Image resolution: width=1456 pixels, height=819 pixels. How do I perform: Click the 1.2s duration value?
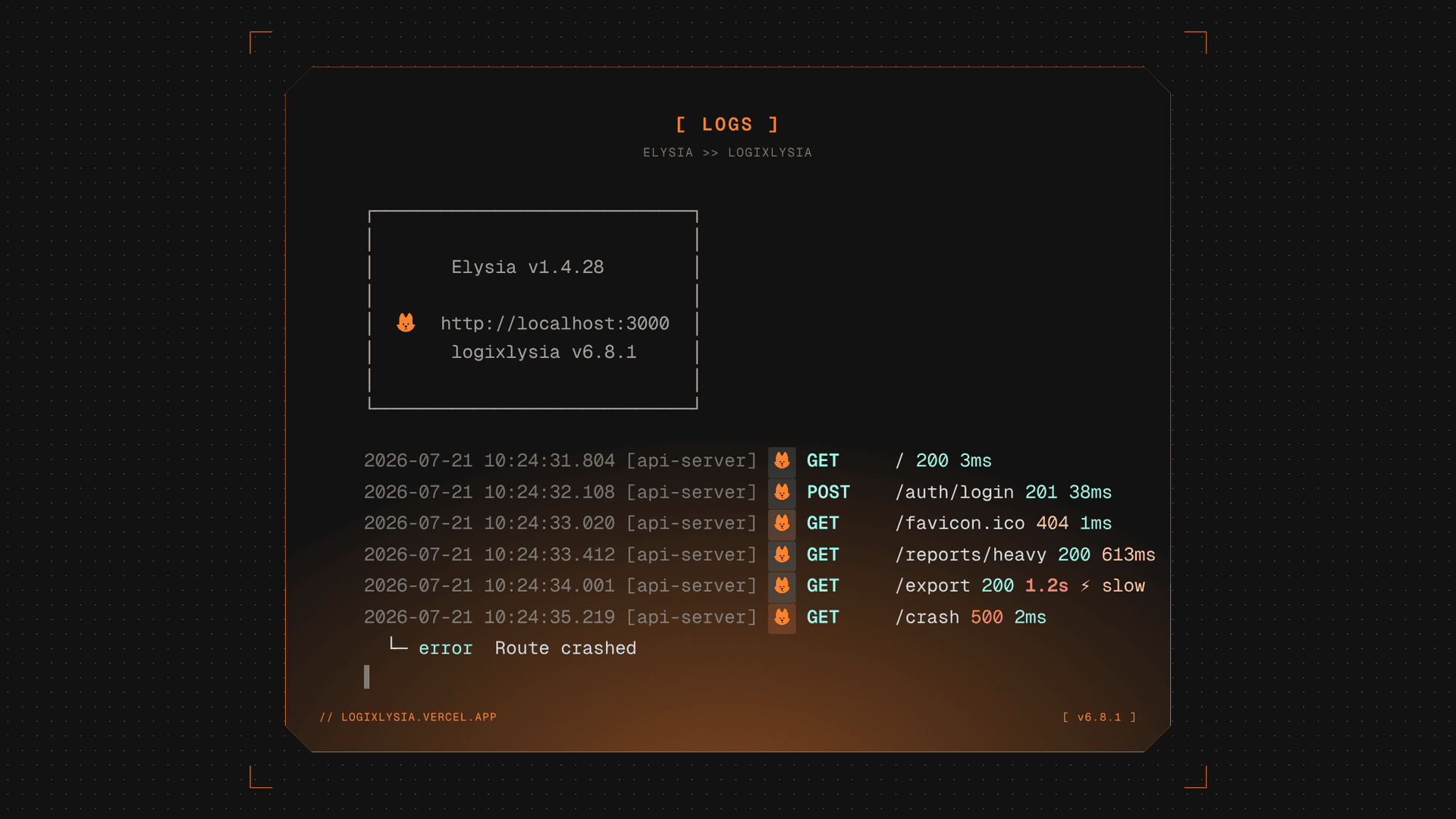1046,586
